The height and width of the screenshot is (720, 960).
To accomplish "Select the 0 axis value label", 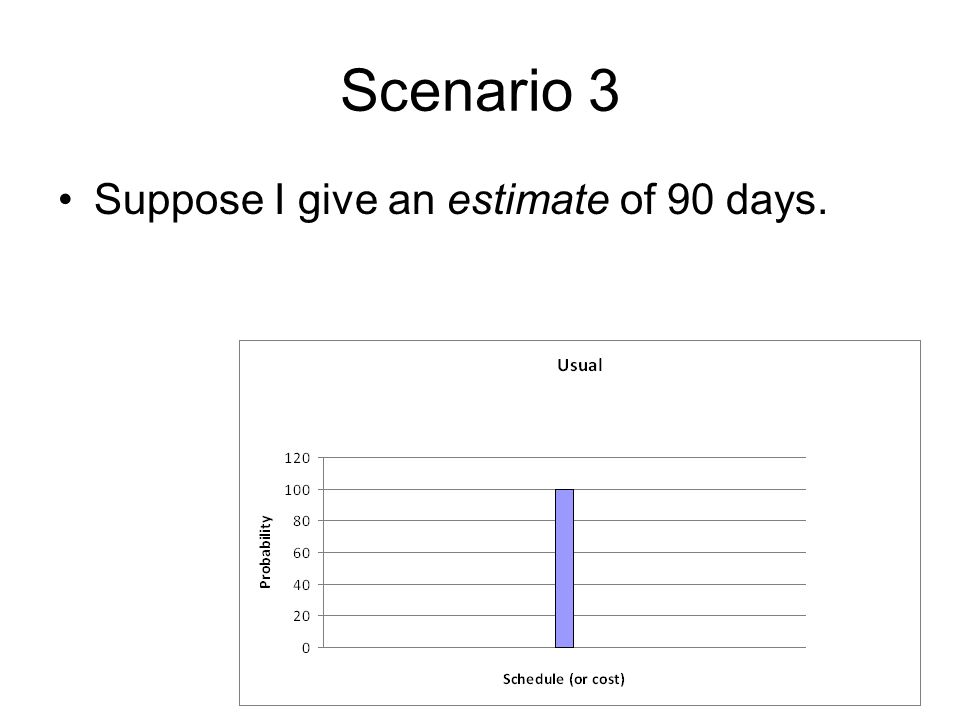I will [306, 648].
